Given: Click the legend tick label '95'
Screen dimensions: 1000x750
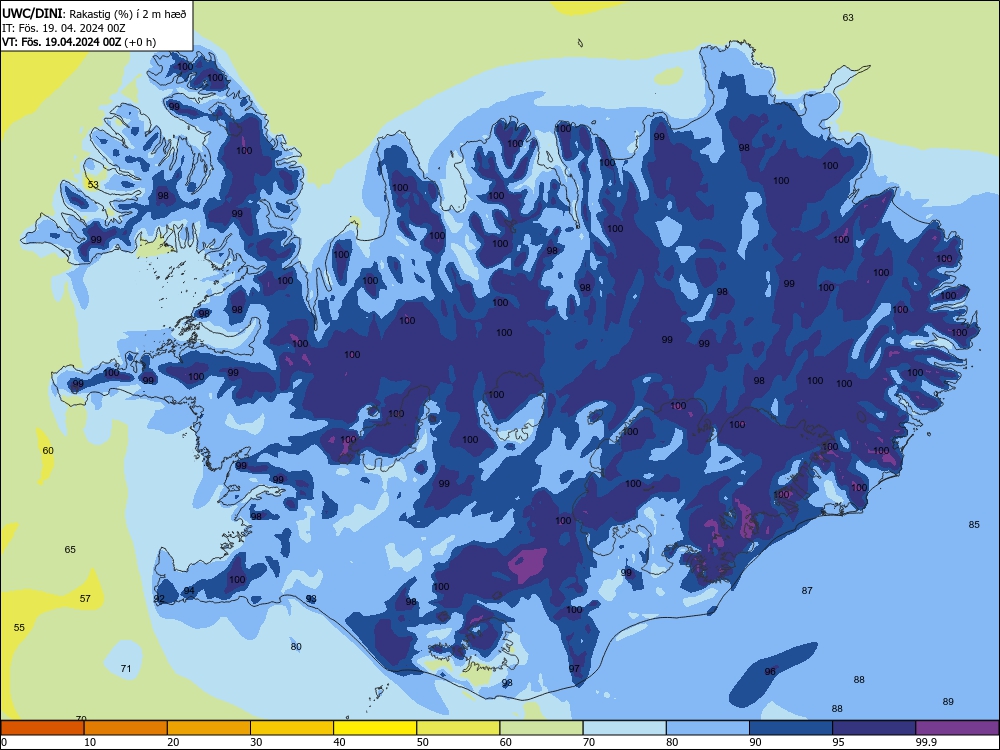Looking at the screenshot, I should pos(838,742).
